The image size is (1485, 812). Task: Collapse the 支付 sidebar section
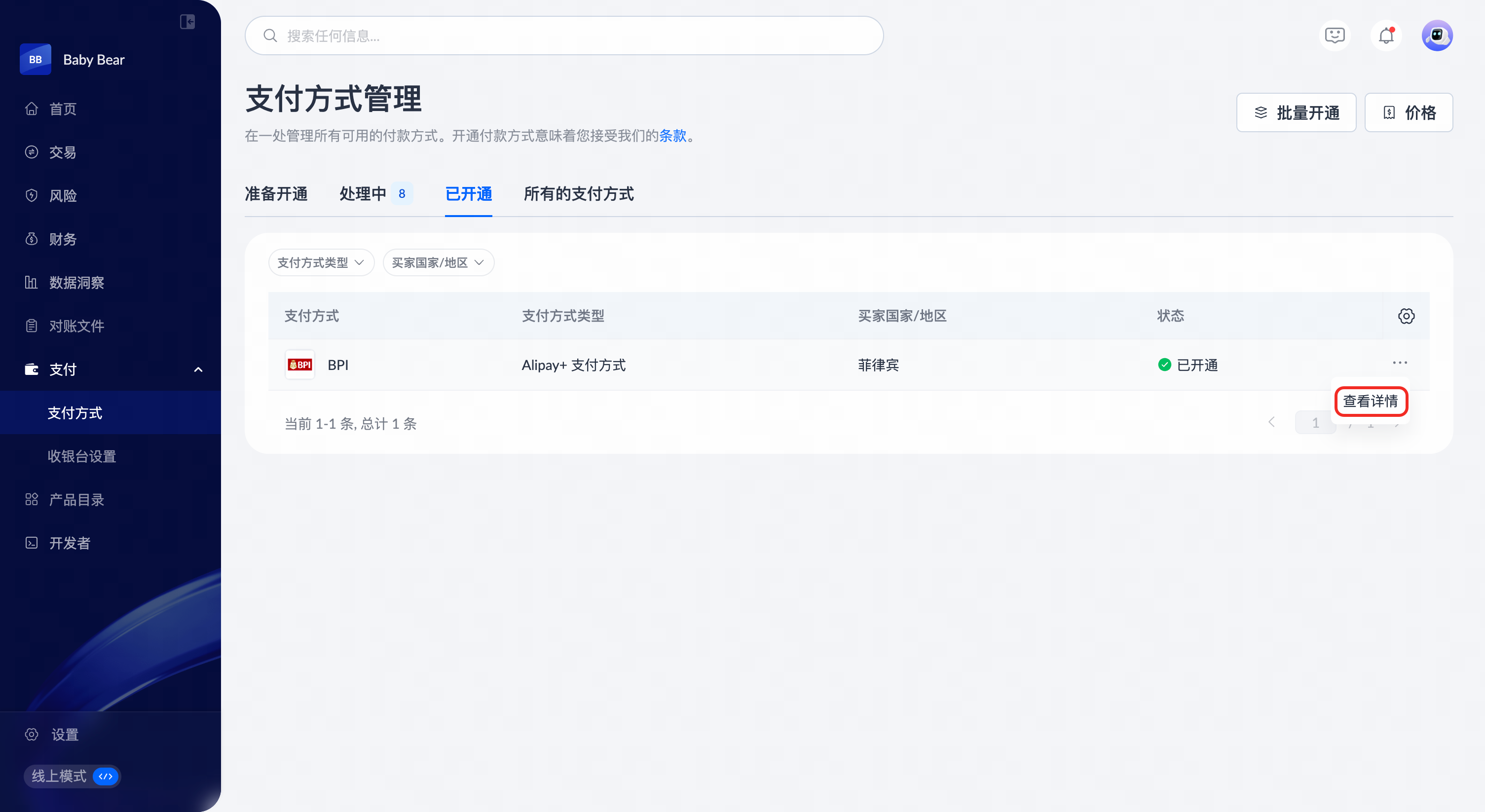(198, 369)
